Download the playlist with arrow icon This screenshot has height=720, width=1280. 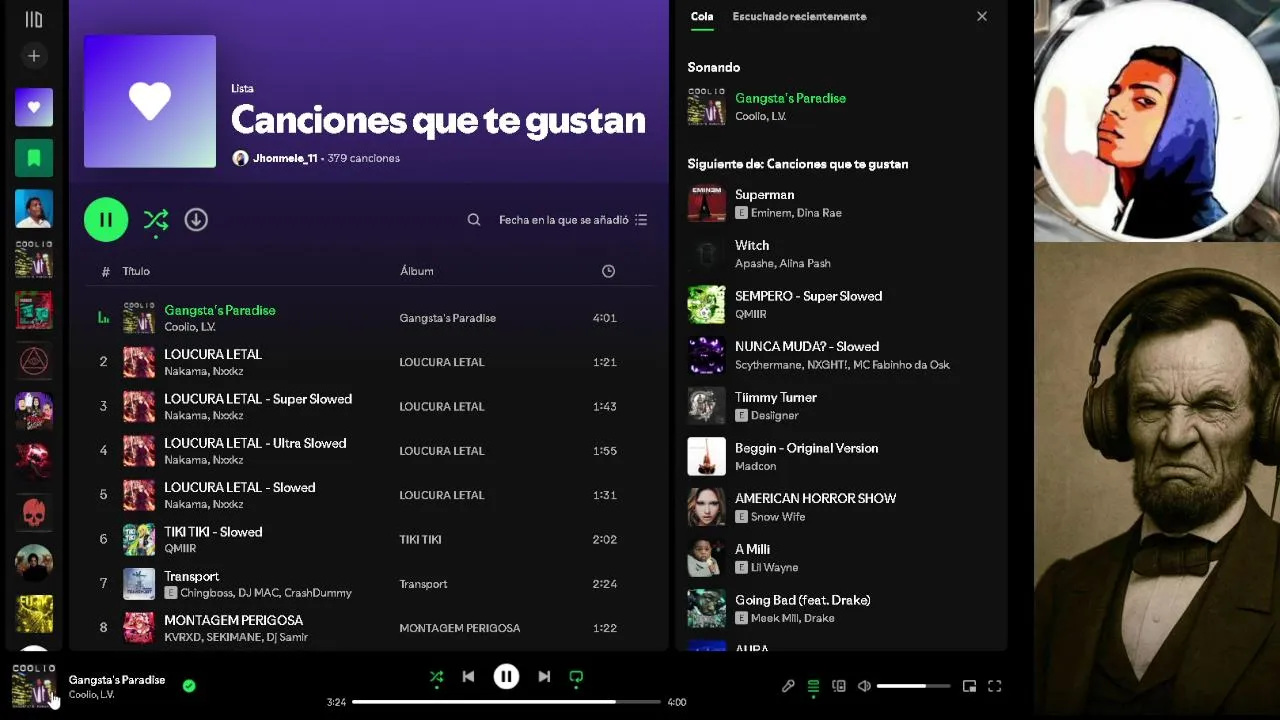tap(196, 220)
